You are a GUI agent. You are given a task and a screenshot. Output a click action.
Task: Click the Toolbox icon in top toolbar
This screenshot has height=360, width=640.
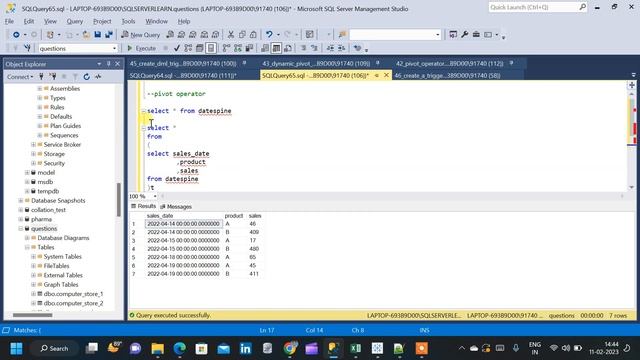click(x=476, y=35)
